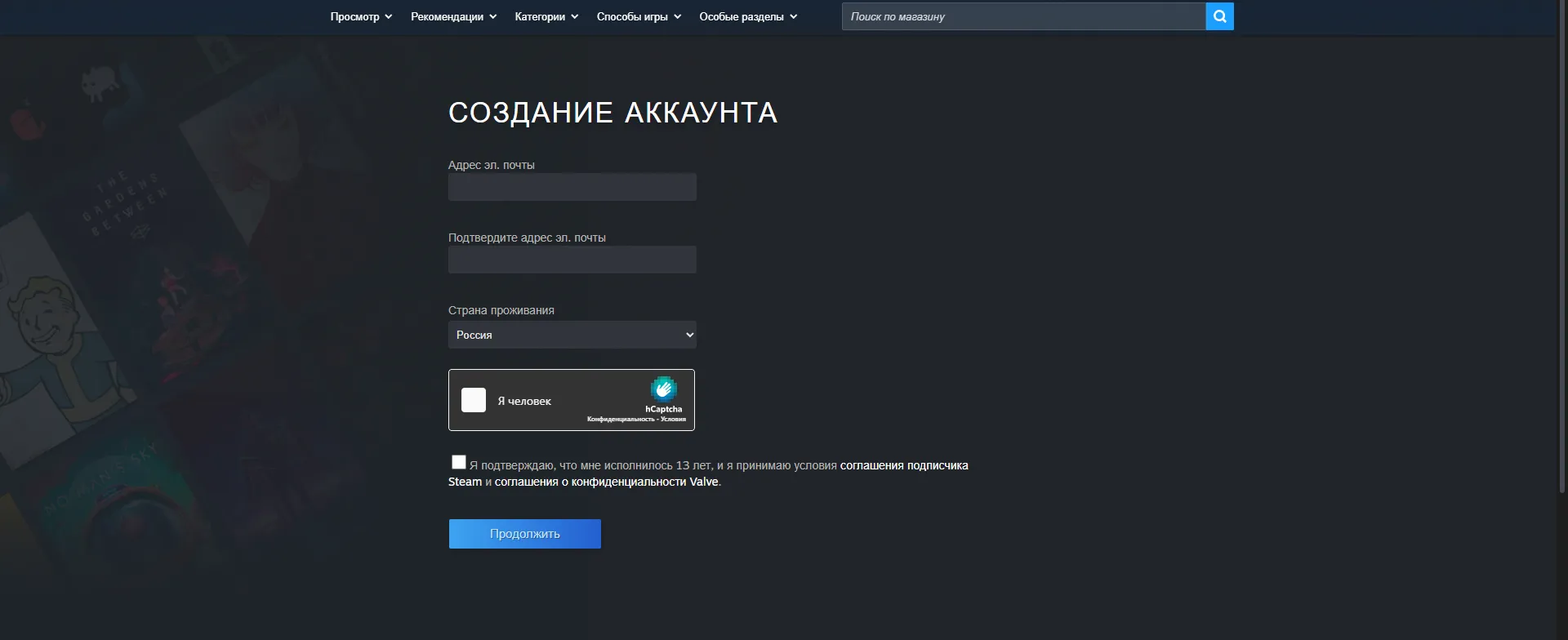This screenshot has width=1568, height=640.
Task: Open hCaptcha 'Условия' link
Action: point(673,420)
